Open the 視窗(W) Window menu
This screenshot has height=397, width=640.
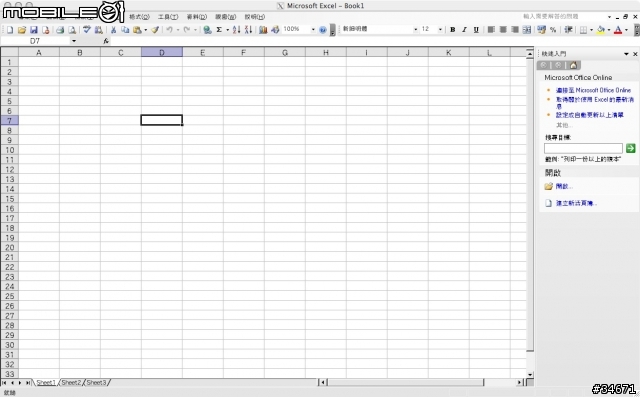pyautogui.click(x=226, y=17)
